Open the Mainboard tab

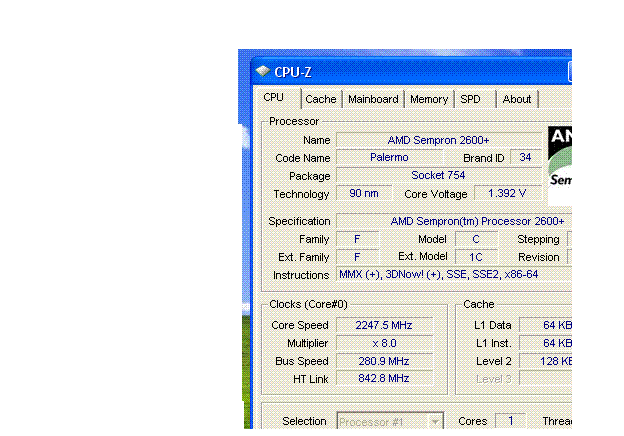point(373,99)
